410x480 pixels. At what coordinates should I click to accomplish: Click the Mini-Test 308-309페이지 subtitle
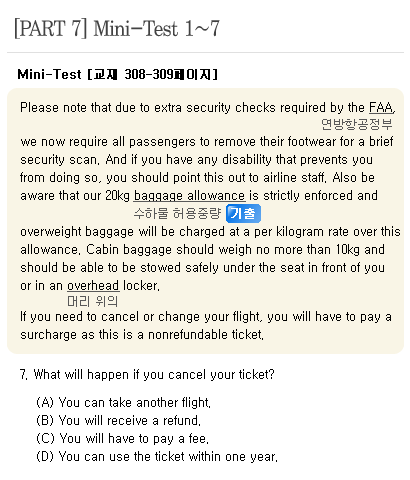[117, 74]
